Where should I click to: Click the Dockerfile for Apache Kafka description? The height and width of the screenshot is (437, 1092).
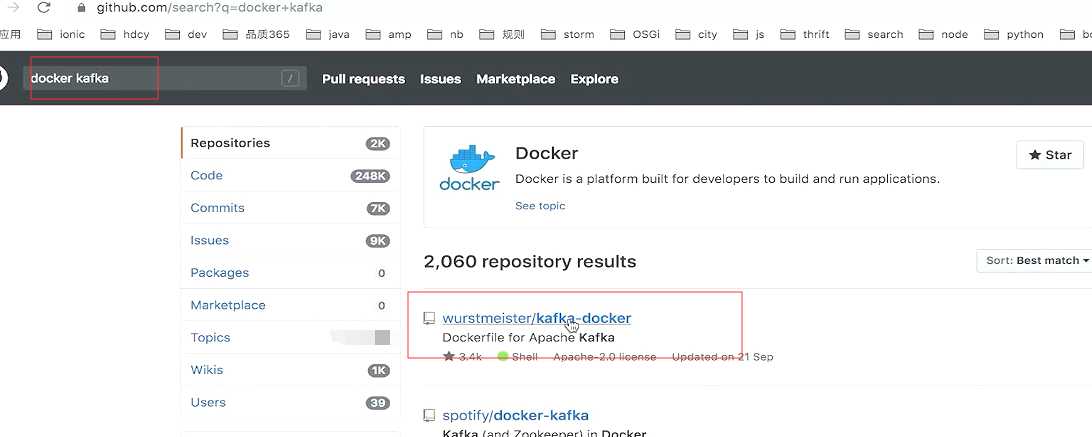click(x=529, y=338)
